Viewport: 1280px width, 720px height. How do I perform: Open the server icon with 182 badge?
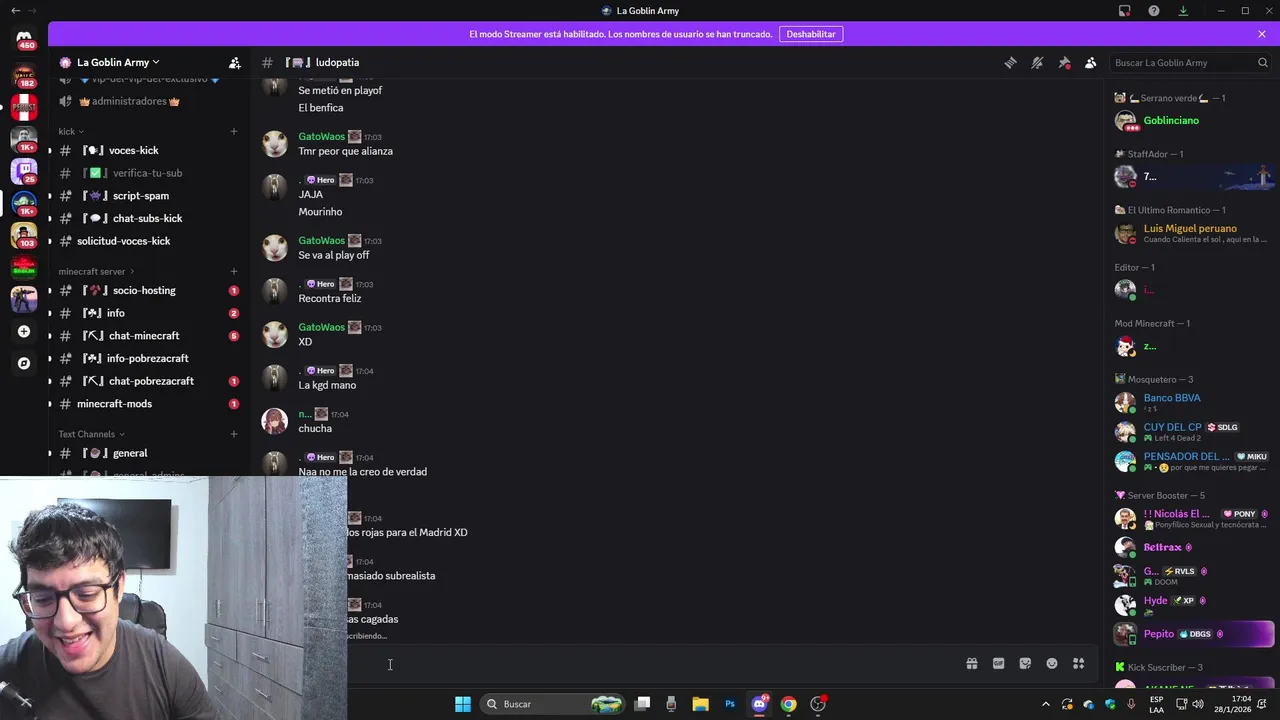[x=24, y=75]
